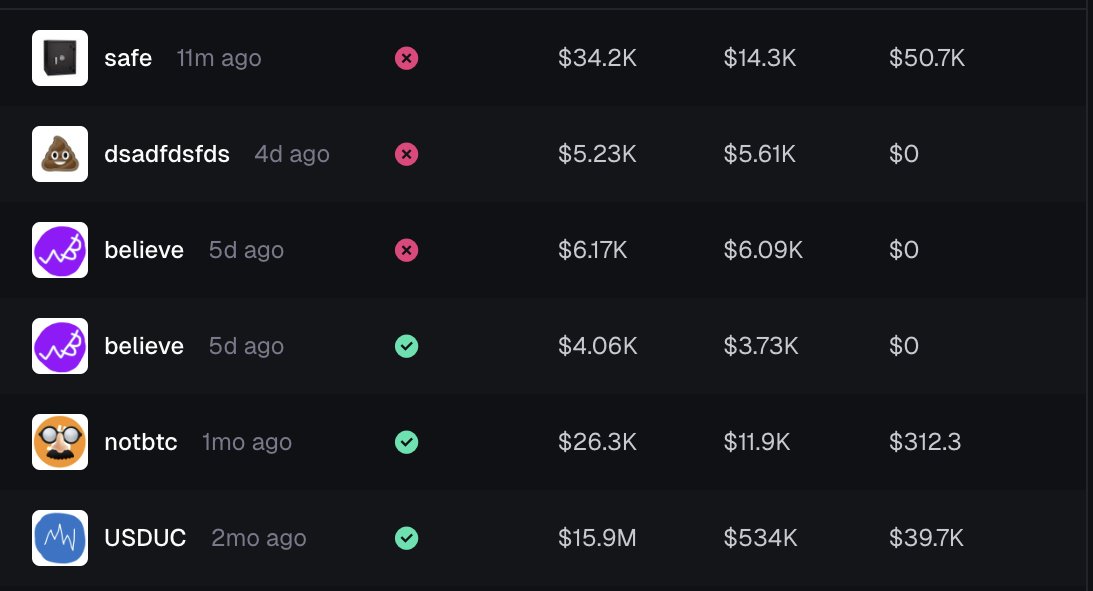Click the red X status for dsadfdsfds
Viewport: 1093px width, 591px height.
[406, 154]
